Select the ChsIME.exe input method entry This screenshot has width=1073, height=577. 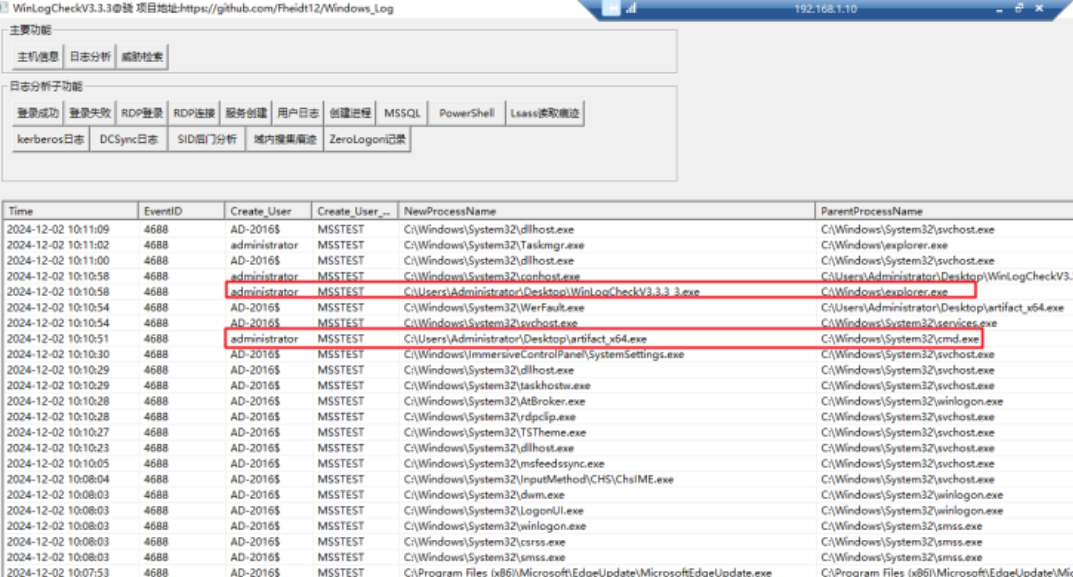[x=538, y=479]
